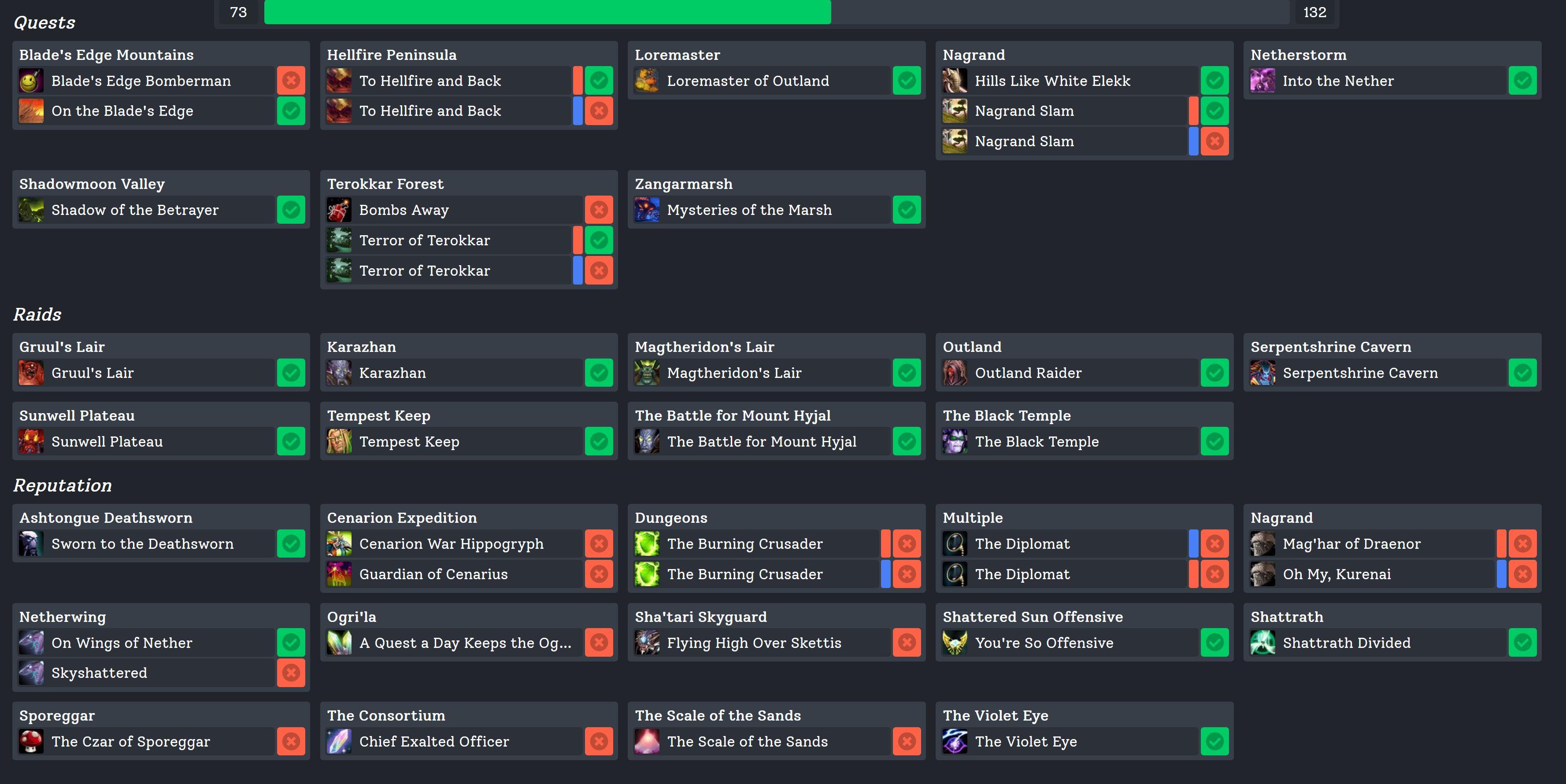Click the Reputation section heading

[63, 485]
